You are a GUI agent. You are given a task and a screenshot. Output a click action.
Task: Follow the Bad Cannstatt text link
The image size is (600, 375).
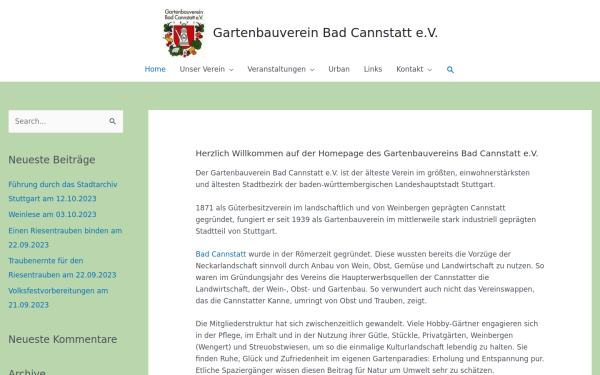pos(221,254)
